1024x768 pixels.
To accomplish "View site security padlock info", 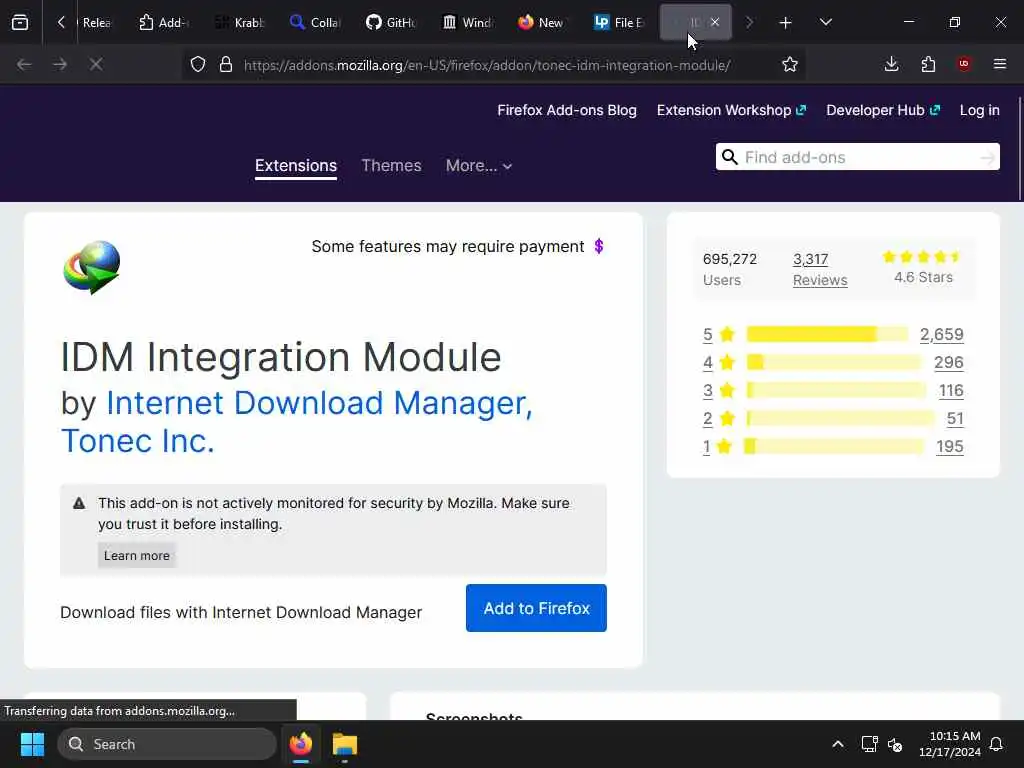I will pos(226,65).
